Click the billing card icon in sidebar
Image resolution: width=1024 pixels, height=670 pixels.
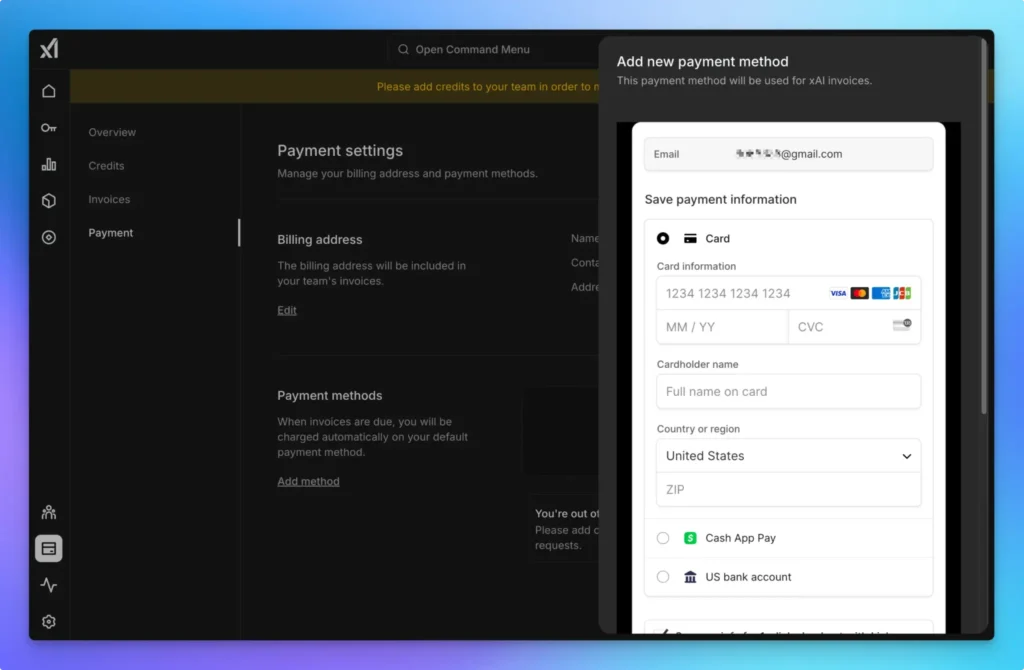tap(49, 548)
